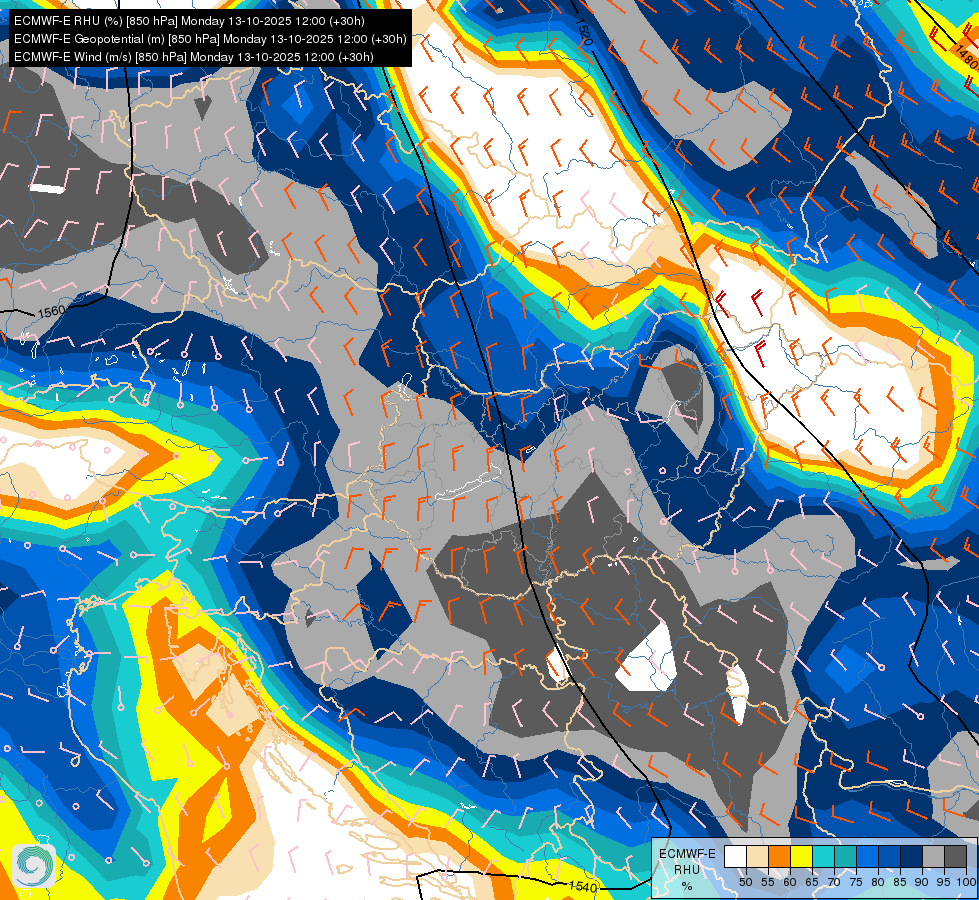Pick the light gray legend swatch before 95

tap(933, 856)
